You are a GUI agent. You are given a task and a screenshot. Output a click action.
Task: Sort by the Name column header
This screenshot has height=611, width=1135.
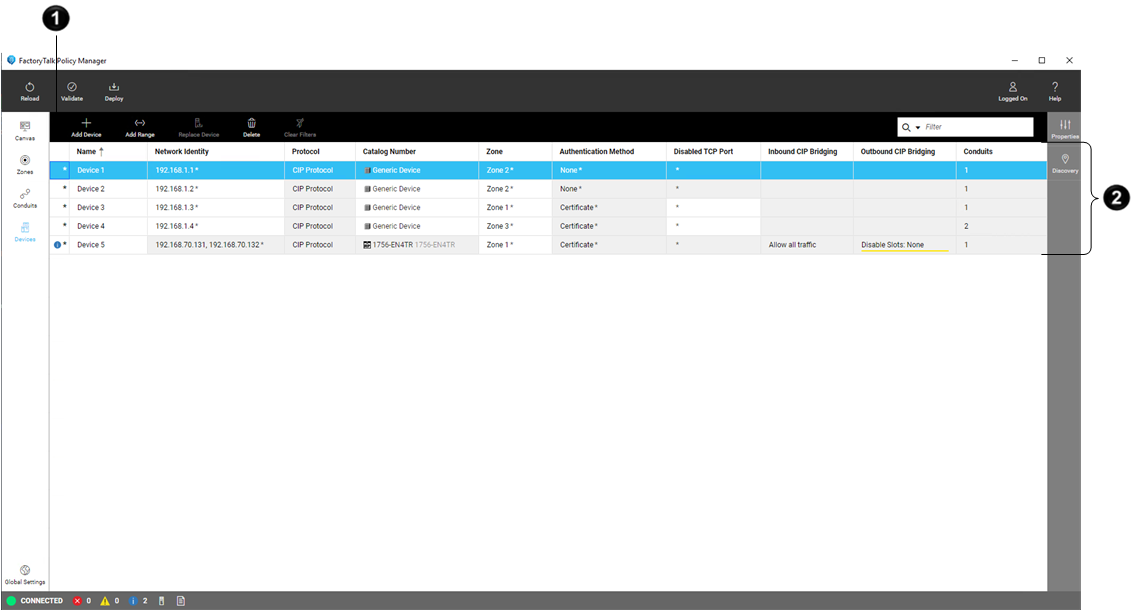click(x=90, y=151)
